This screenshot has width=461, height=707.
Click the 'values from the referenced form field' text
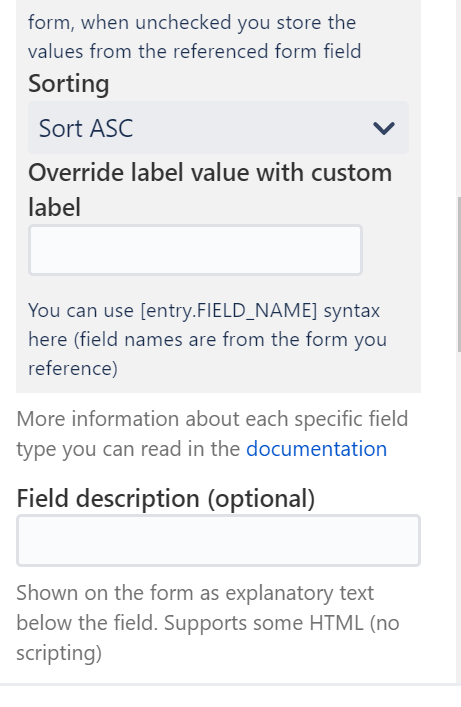[194, 51]
